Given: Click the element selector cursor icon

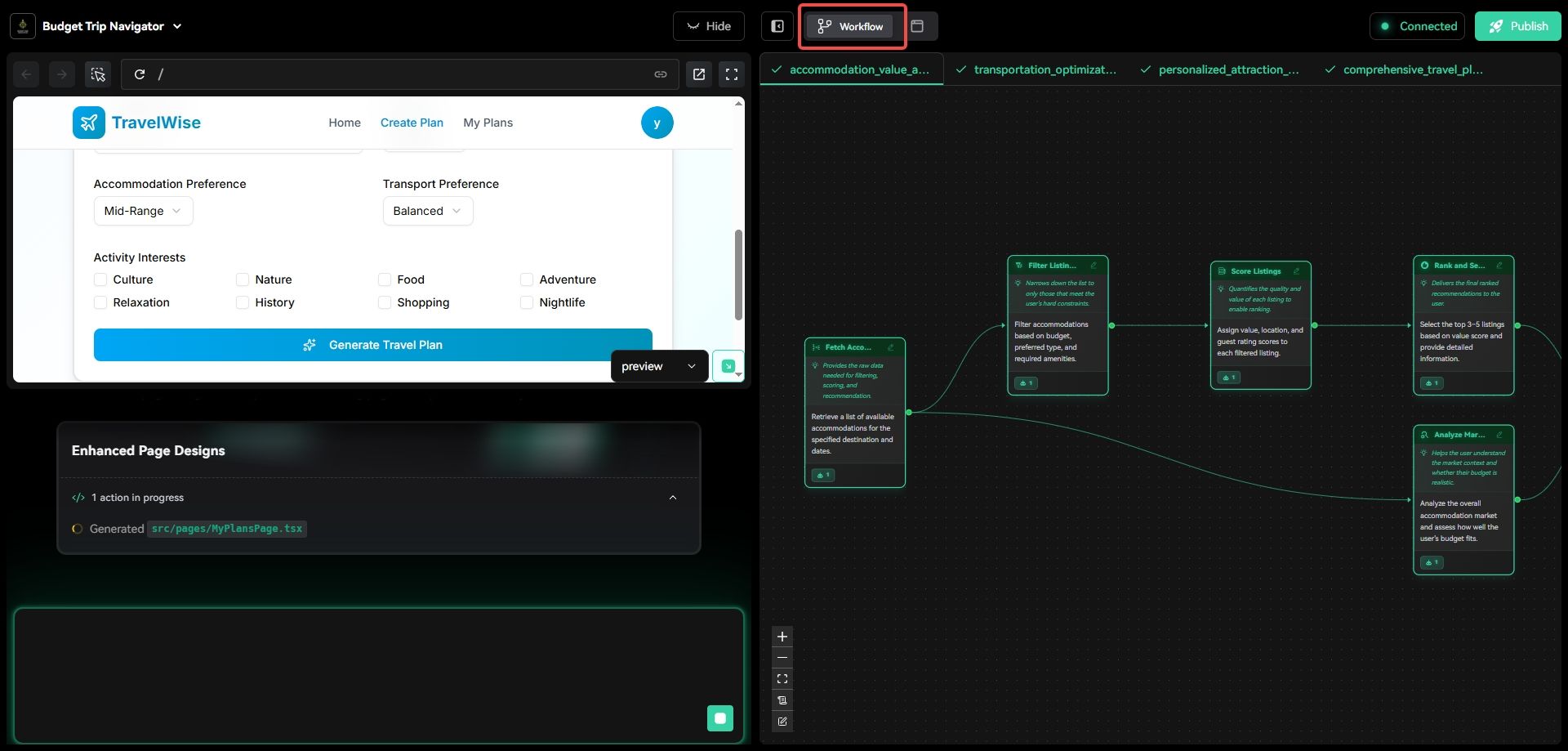Looking at the screenshot, I should point(98,74).
